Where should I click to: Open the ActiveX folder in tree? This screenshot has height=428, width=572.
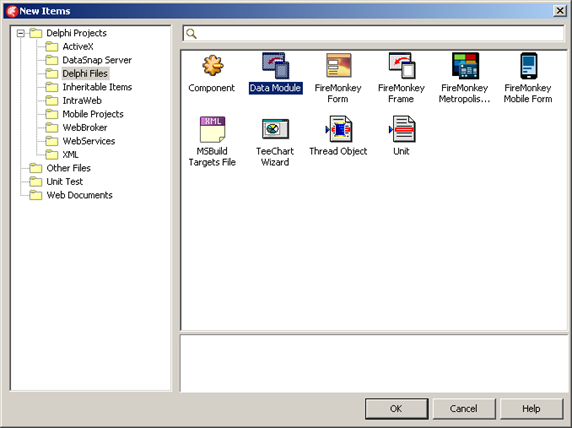click(78, 47)
